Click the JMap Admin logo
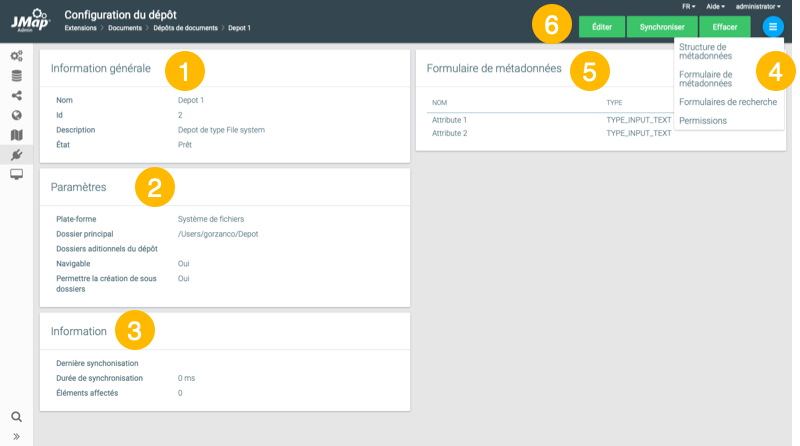800x446 pixels. [x=29, y=20]
